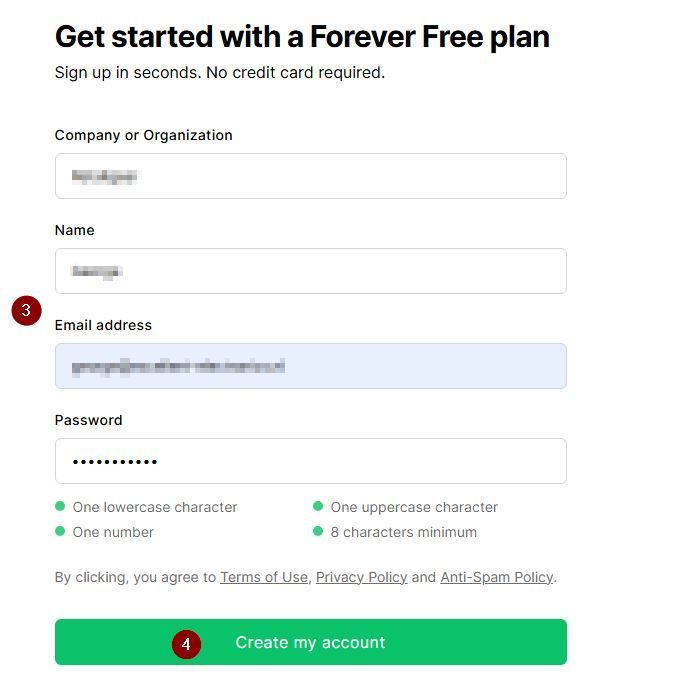Viewport: 679px width, 699px height.
Task: Open the Privacy Policy link
Action: pos(361,577)
